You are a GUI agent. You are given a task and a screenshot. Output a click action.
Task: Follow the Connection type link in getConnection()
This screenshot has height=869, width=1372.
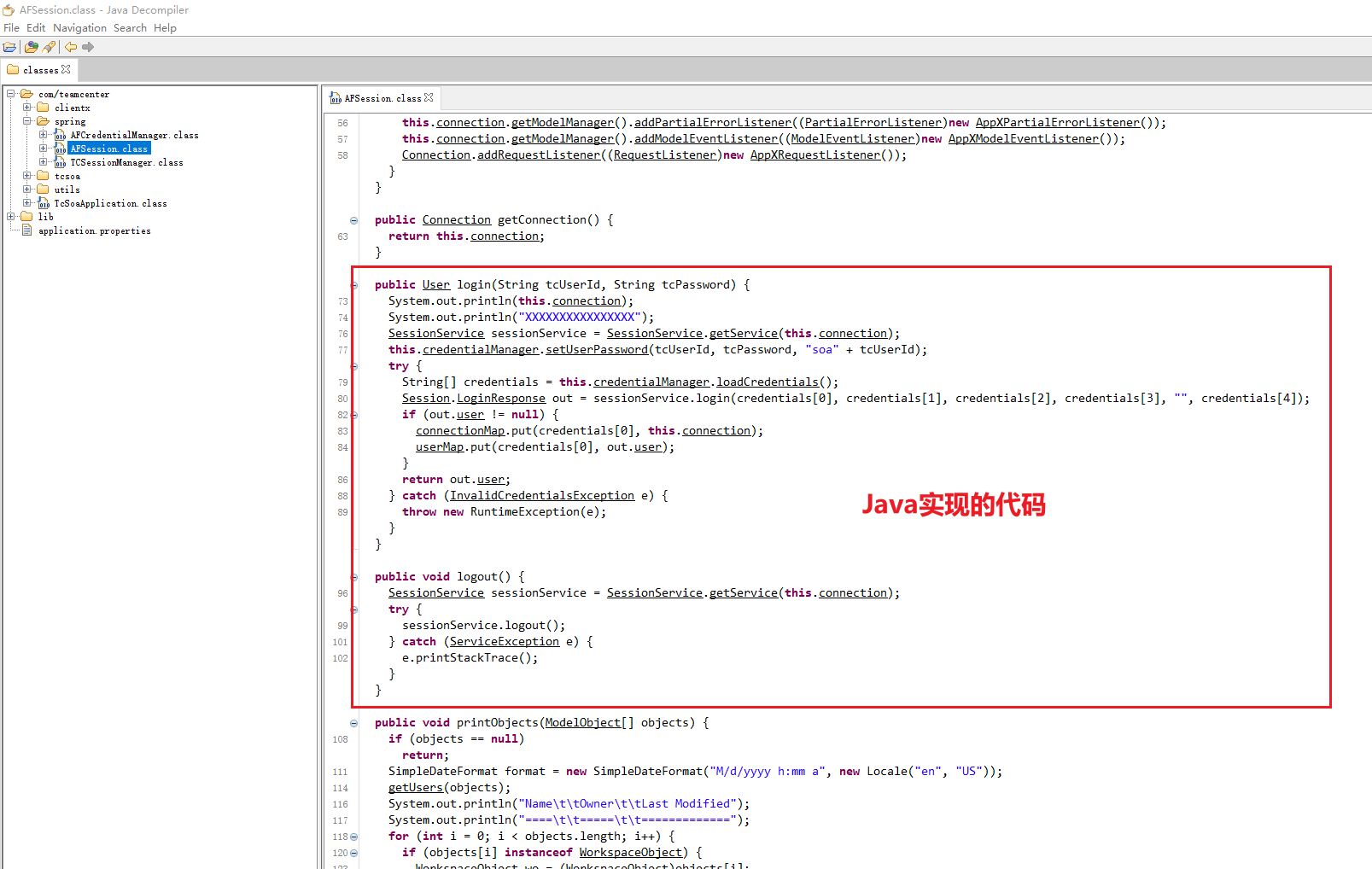[457, 220]
